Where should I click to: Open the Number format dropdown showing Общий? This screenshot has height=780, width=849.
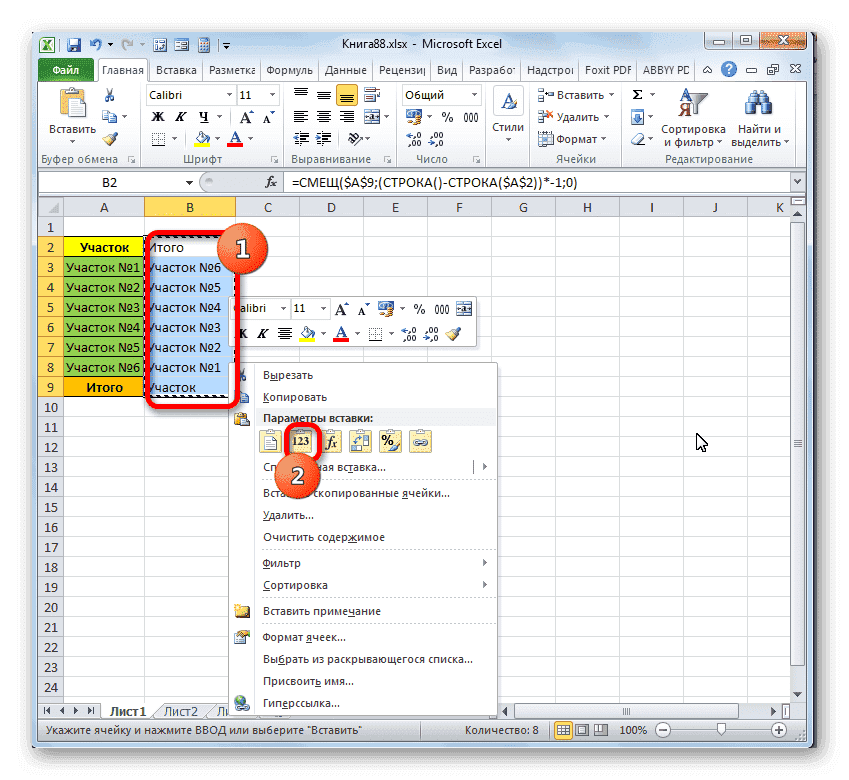tap(437, 94)
